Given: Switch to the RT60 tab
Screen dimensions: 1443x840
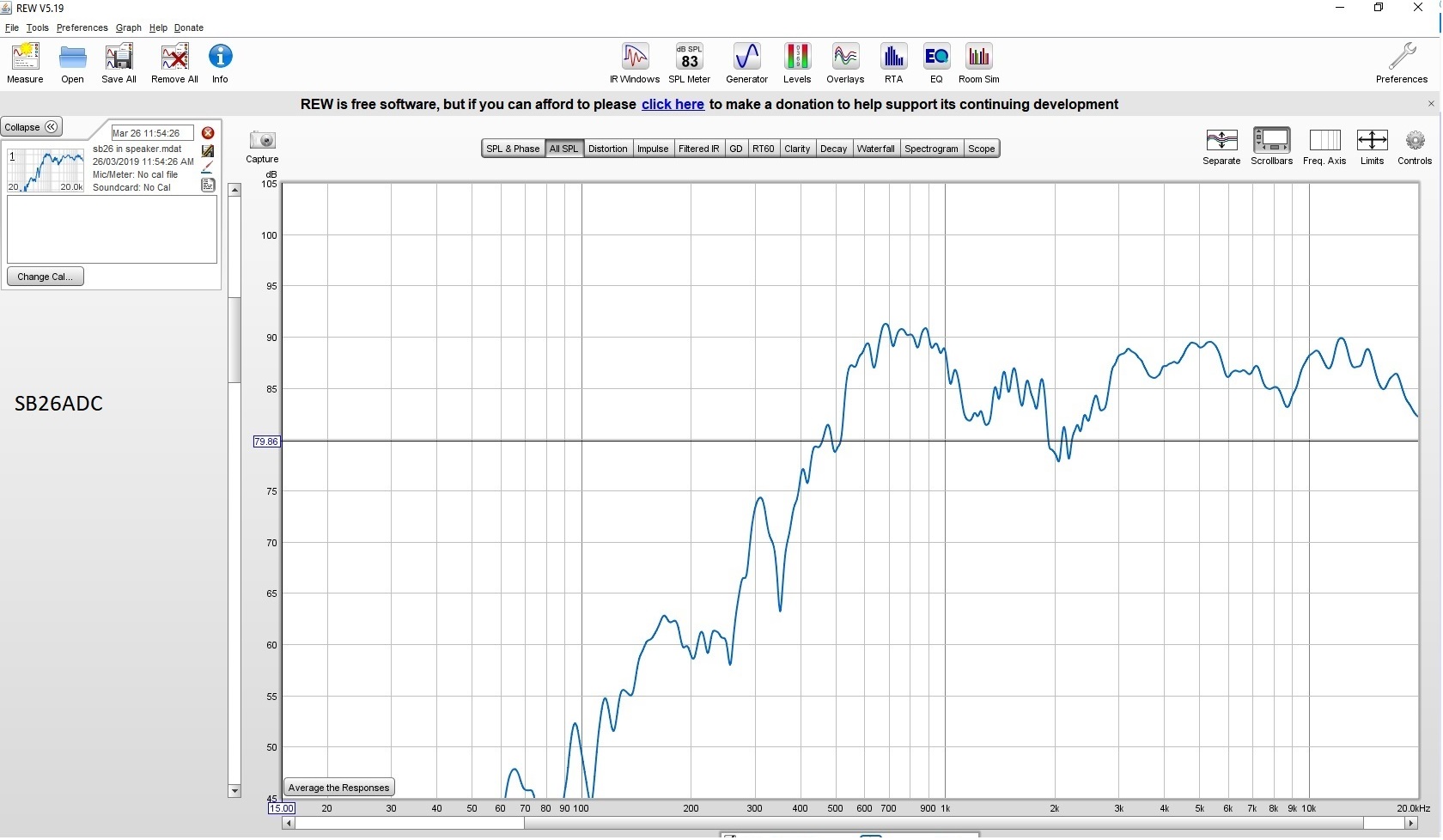Looking at the screenshot, I should point(764,149).
